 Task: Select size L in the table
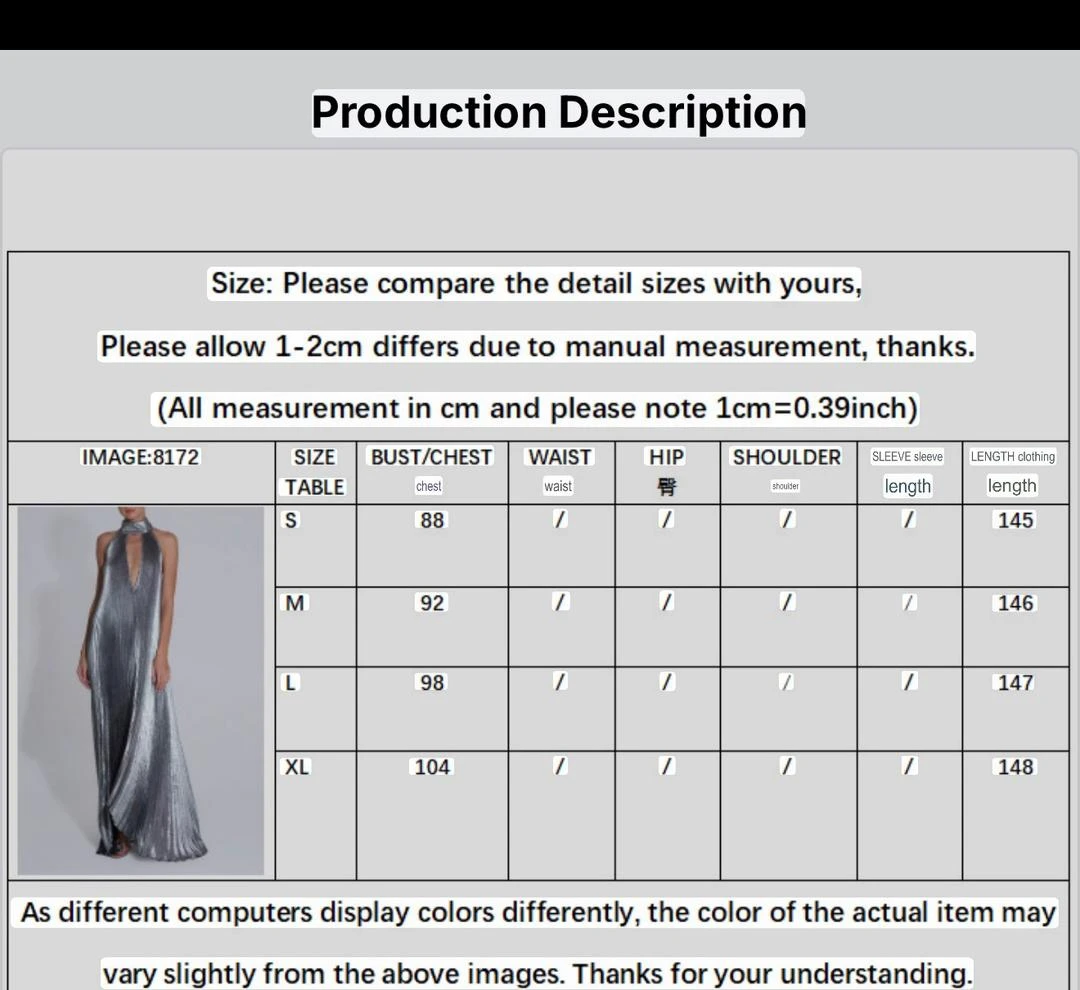[x=289, y=682]
